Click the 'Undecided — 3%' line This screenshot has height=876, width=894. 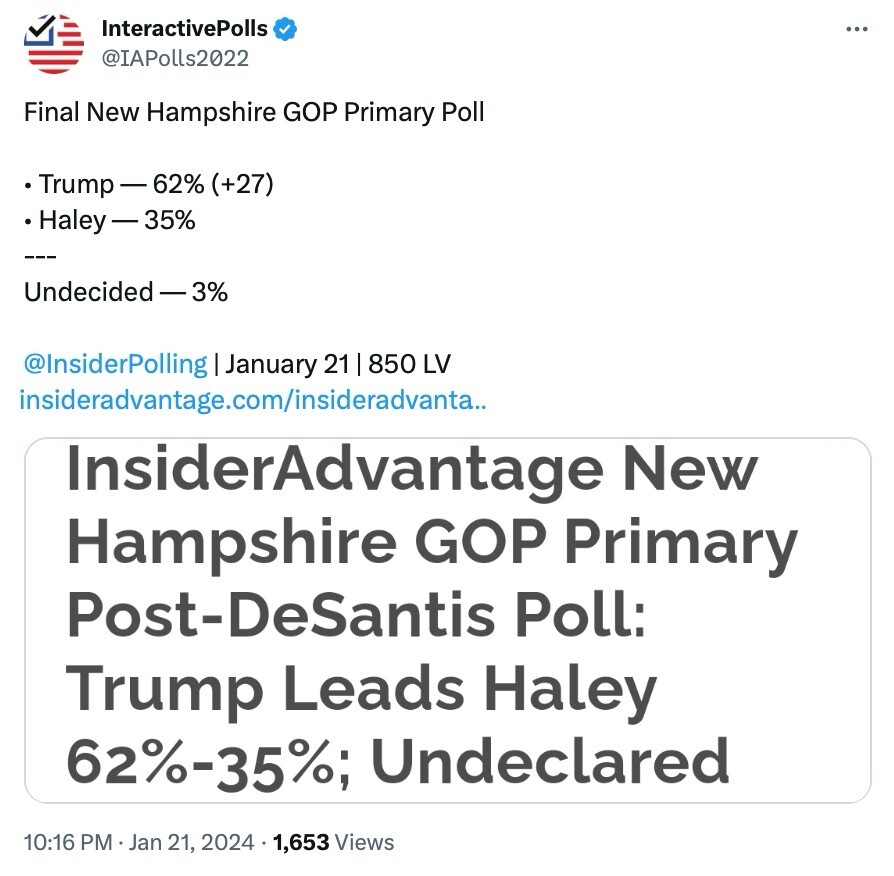tap(126, 292)
